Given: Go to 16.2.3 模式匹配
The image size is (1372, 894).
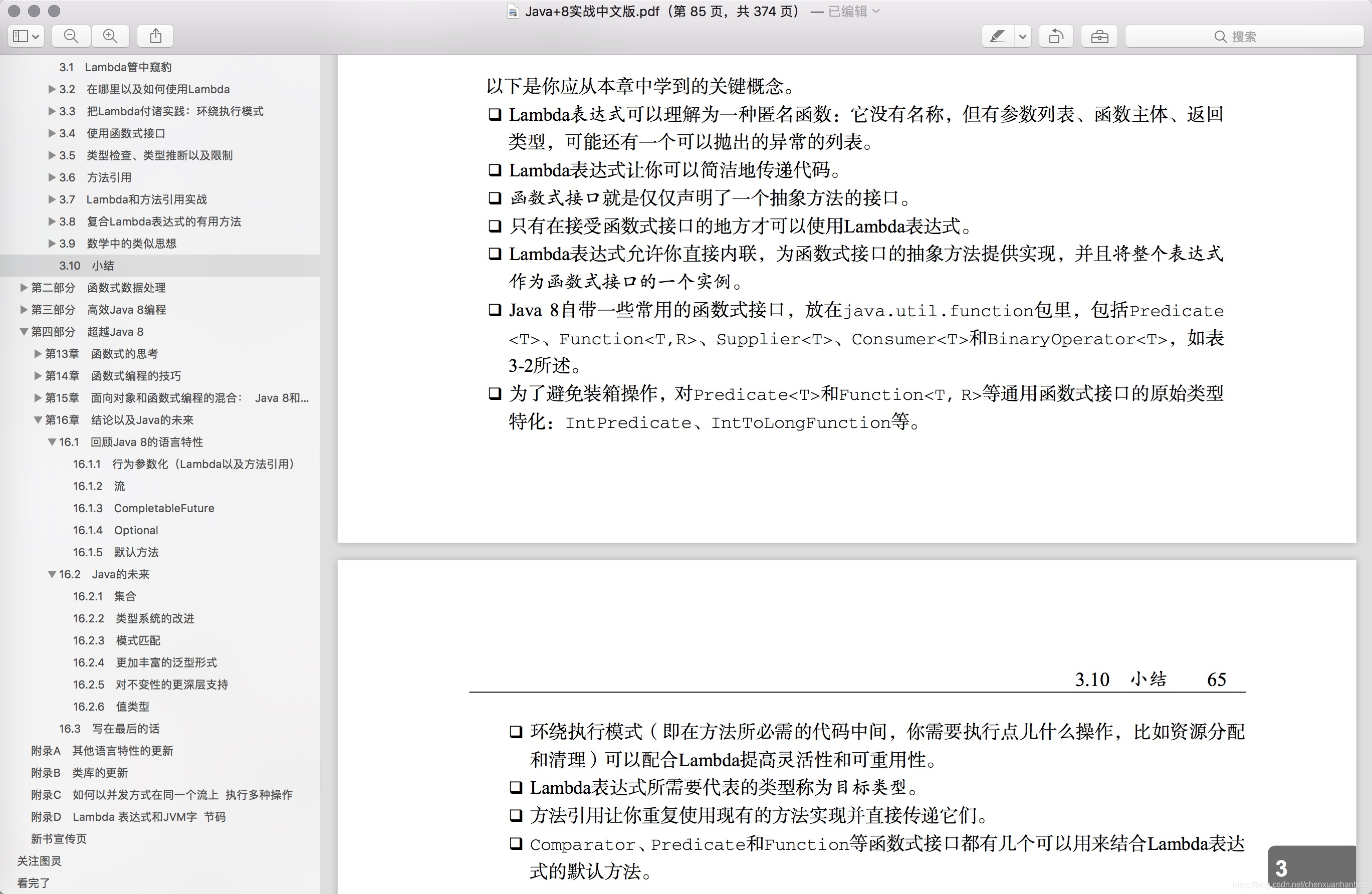Looking at the screenshot, I should (x=116, y=640).
